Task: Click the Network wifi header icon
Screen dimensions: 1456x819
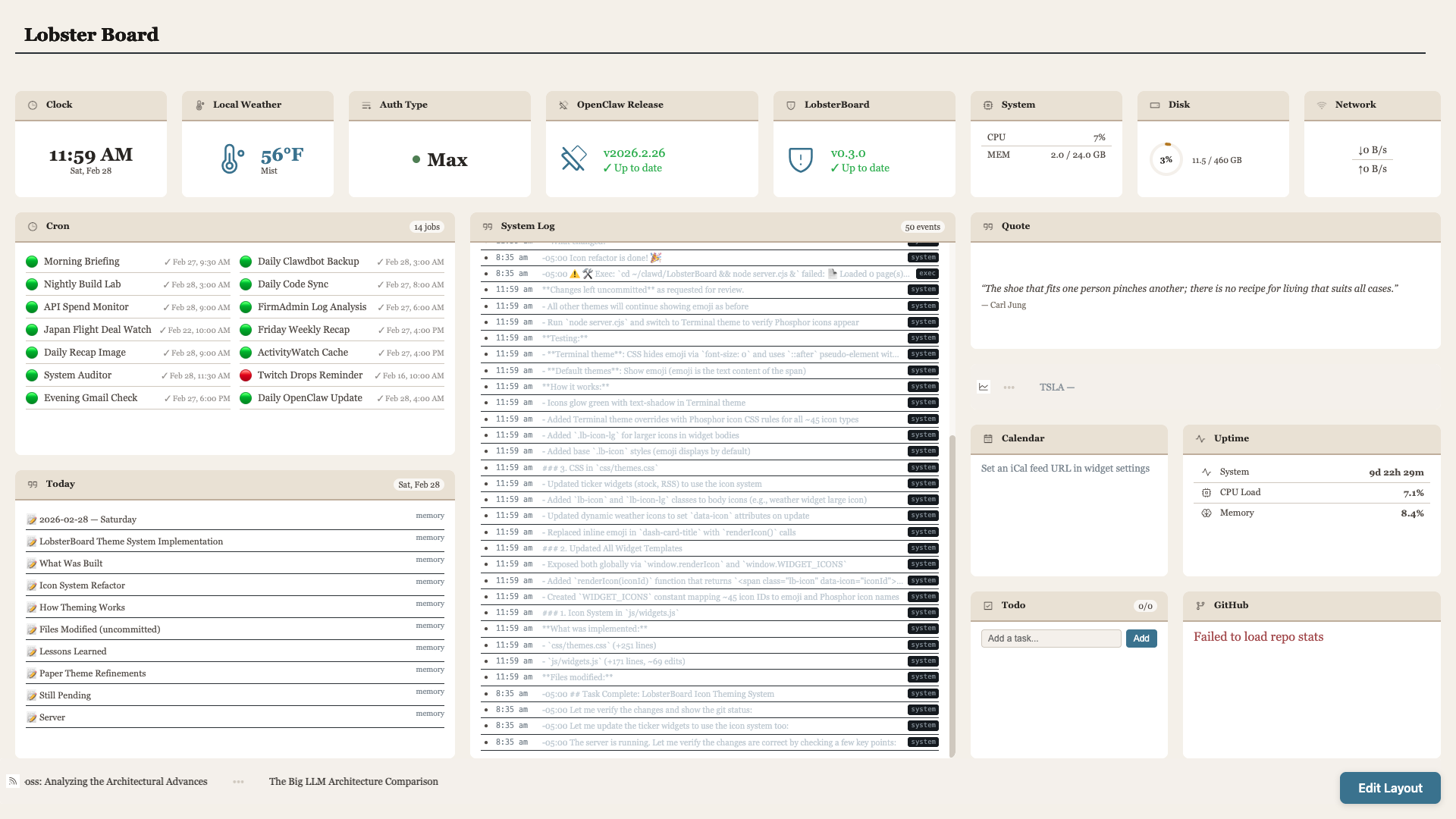Action: (1322, 105)
